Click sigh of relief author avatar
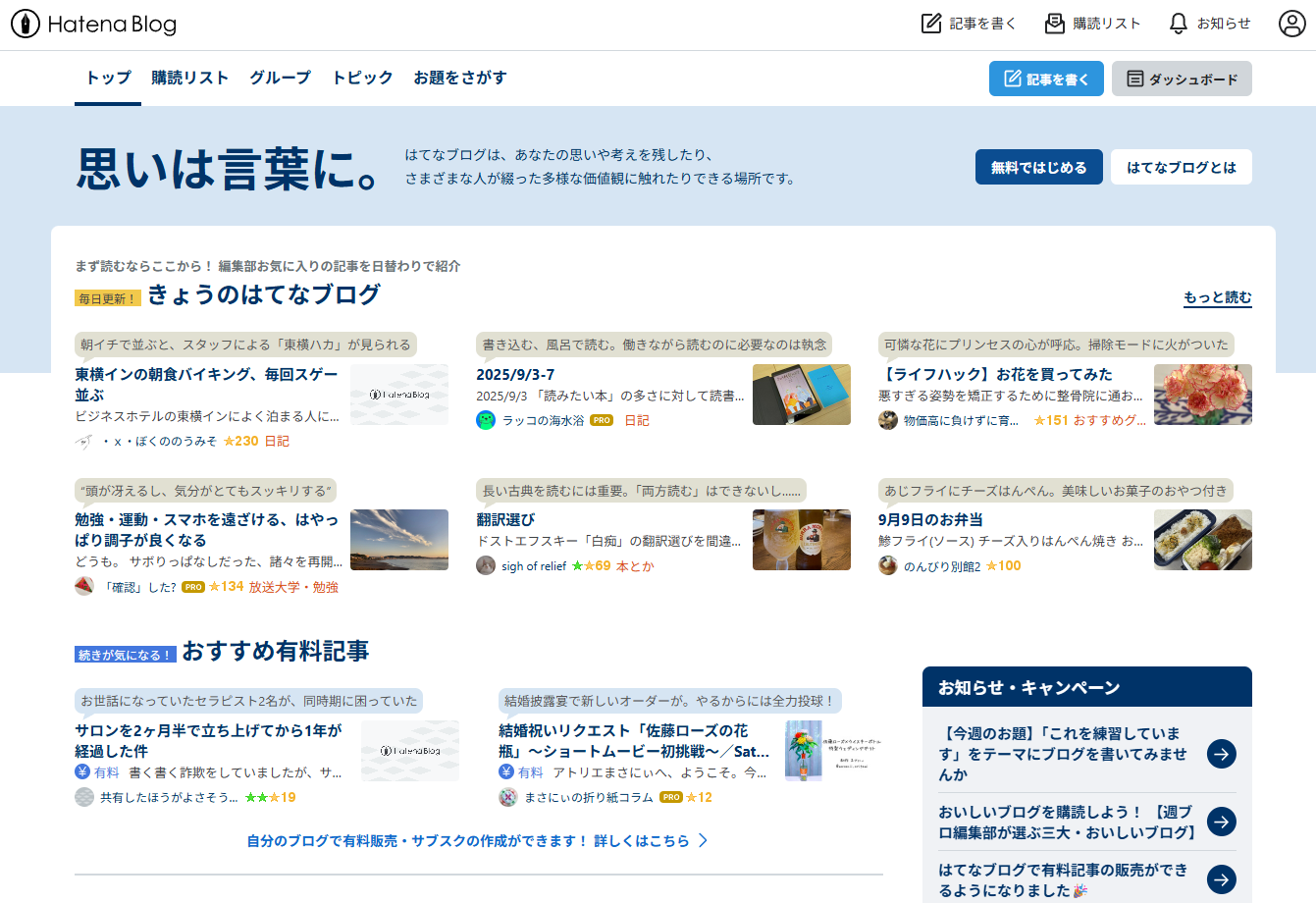The image size is (1316, 903). tap(486, 565)
